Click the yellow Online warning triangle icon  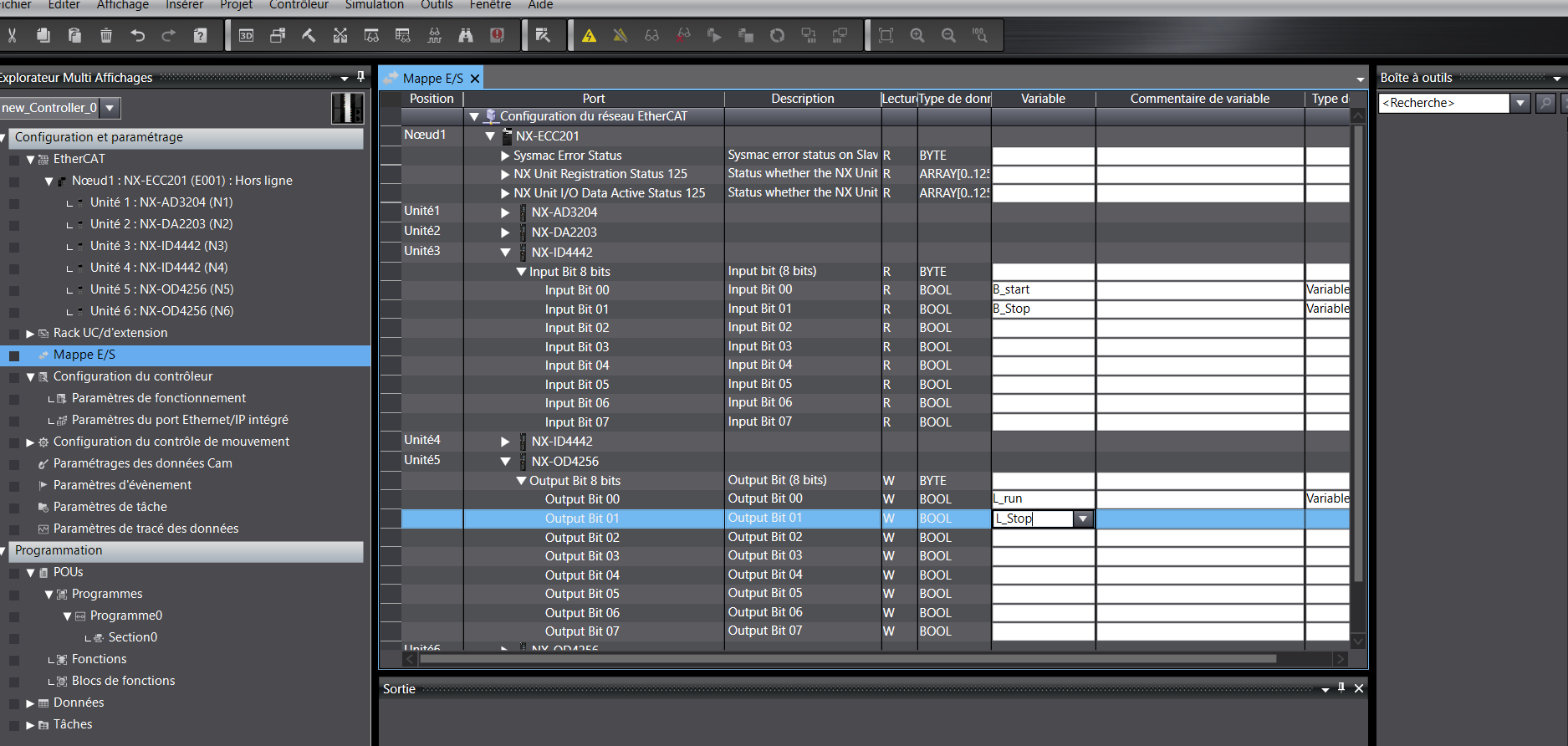click(589, 35)
